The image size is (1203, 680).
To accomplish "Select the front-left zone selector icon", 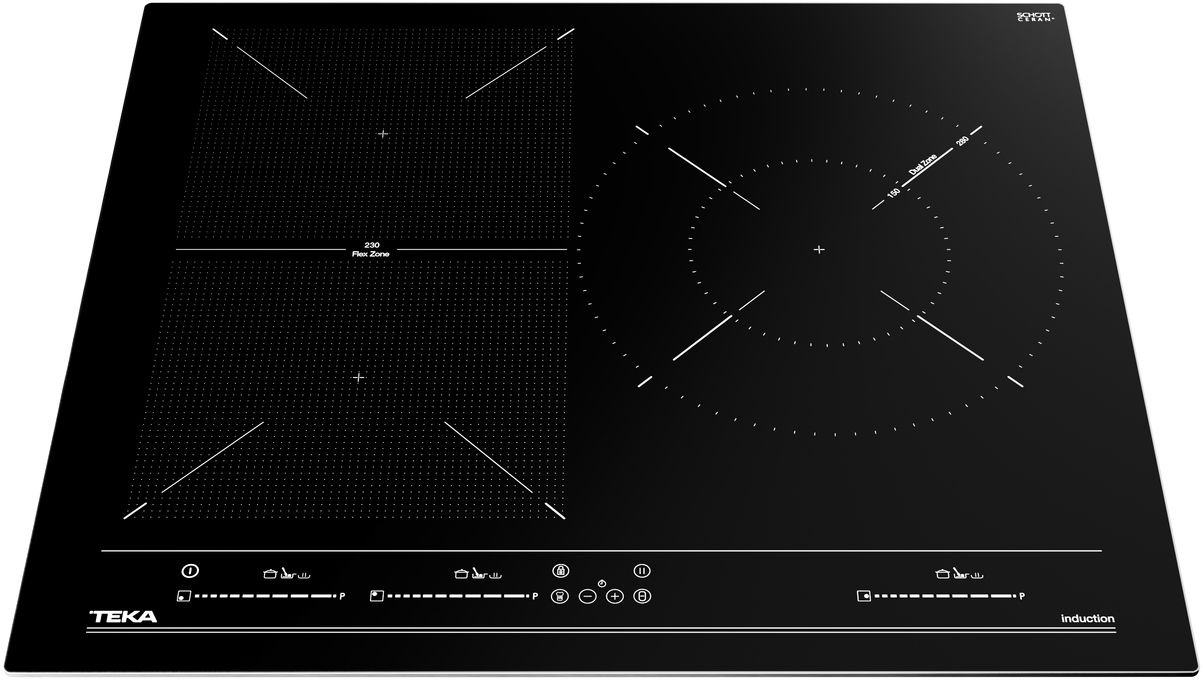I will [183, 597].
